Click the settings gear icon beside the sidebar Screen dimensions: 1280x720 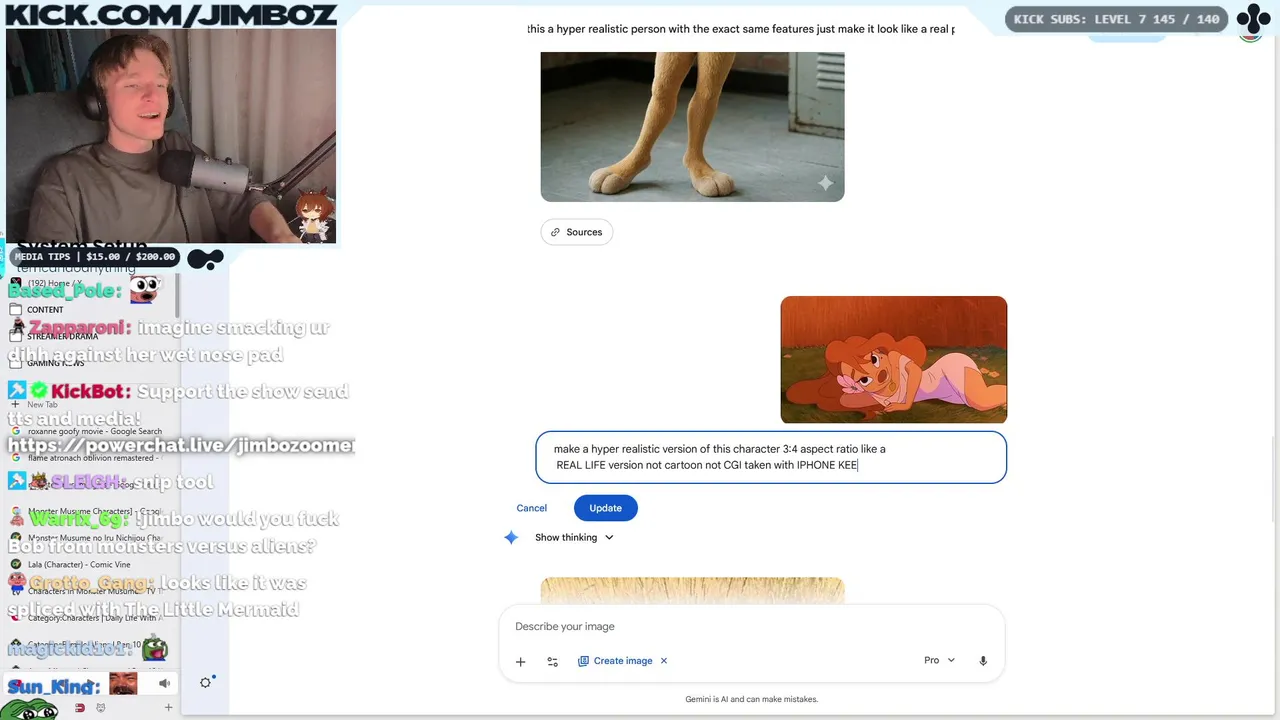coord(205,683)
